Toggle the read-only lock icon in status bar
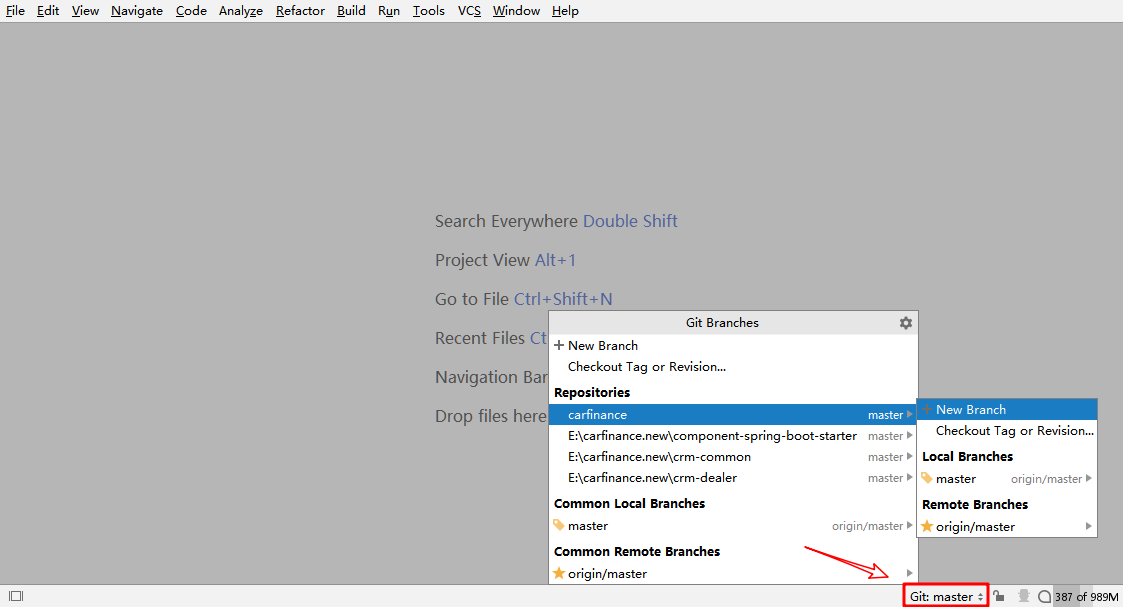The width and height of the screenshot is (1123, 607). pos(999,596)
